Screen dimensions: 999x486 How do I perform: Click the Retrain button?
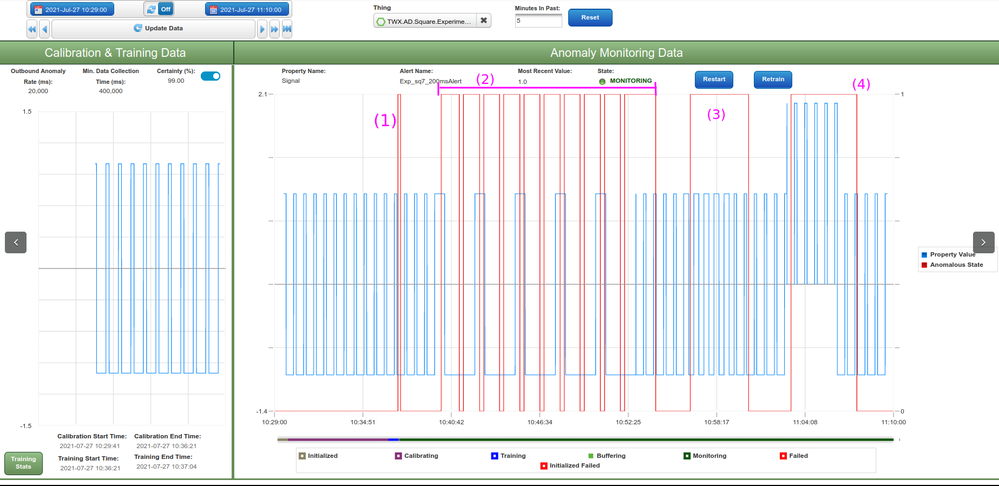coord(773,79)
